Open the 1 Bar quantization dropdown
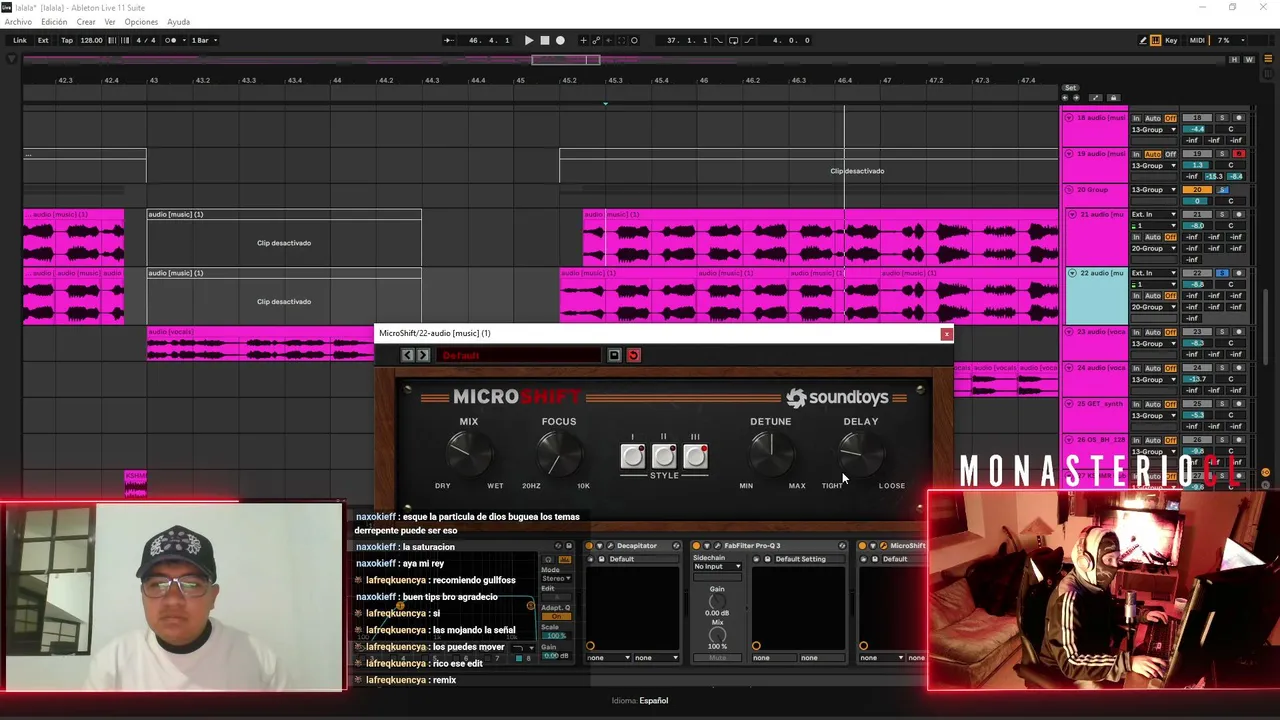Screen dimensions: 1280x720 203,40
